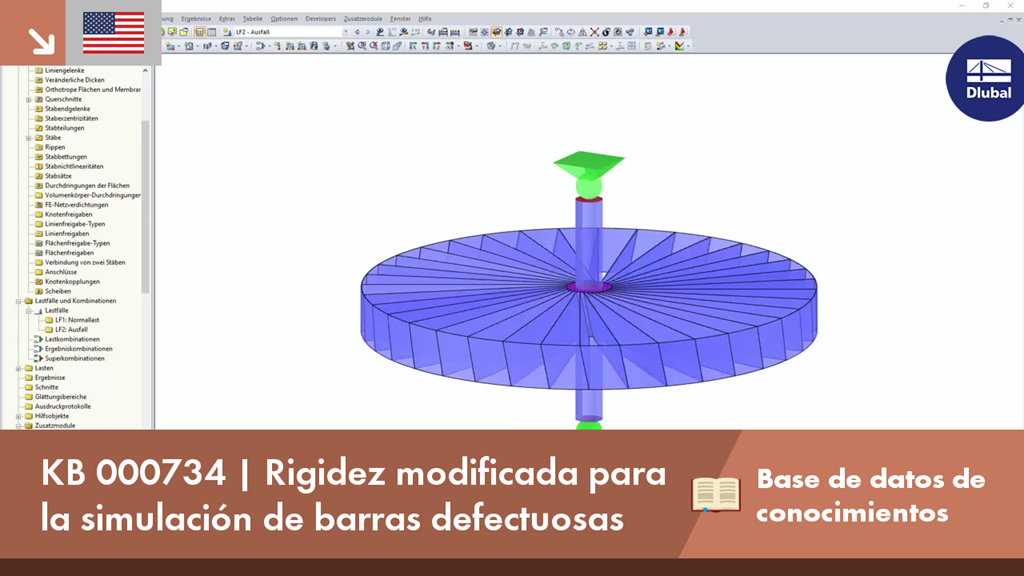Select the view in X direction icon

413,46
